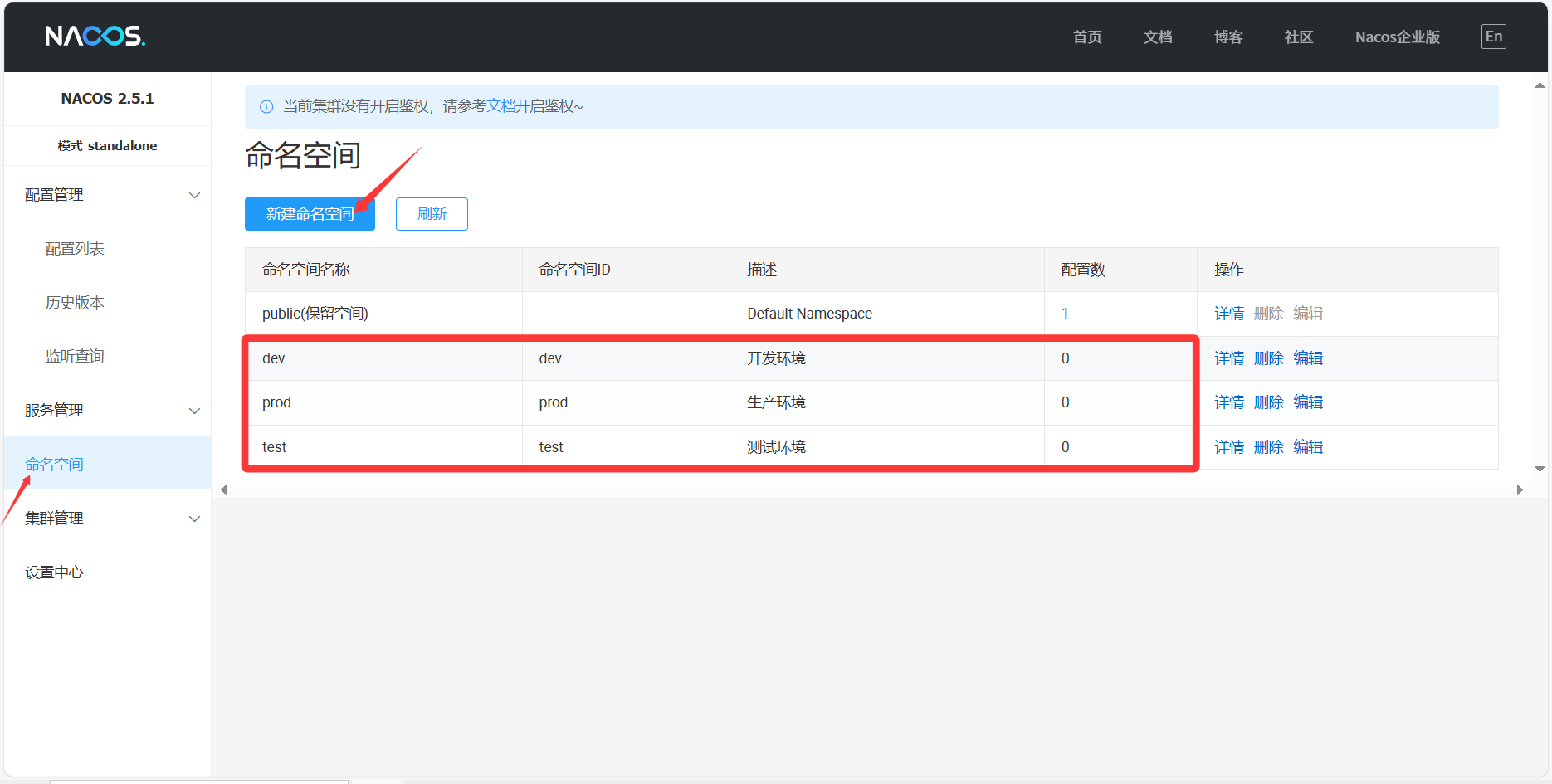1552x784 pixels.
Task: Switch language with the En icon
Action: pyautogui.click(x=1493, y=37)
